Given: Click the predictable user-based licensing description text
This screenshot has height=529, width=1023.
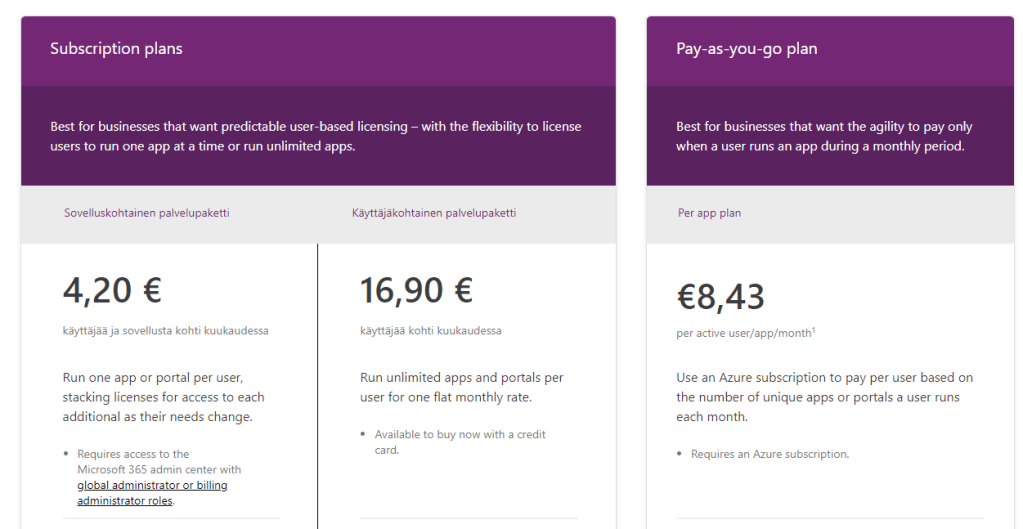Looking at the screenshot, I should (315, 136).
